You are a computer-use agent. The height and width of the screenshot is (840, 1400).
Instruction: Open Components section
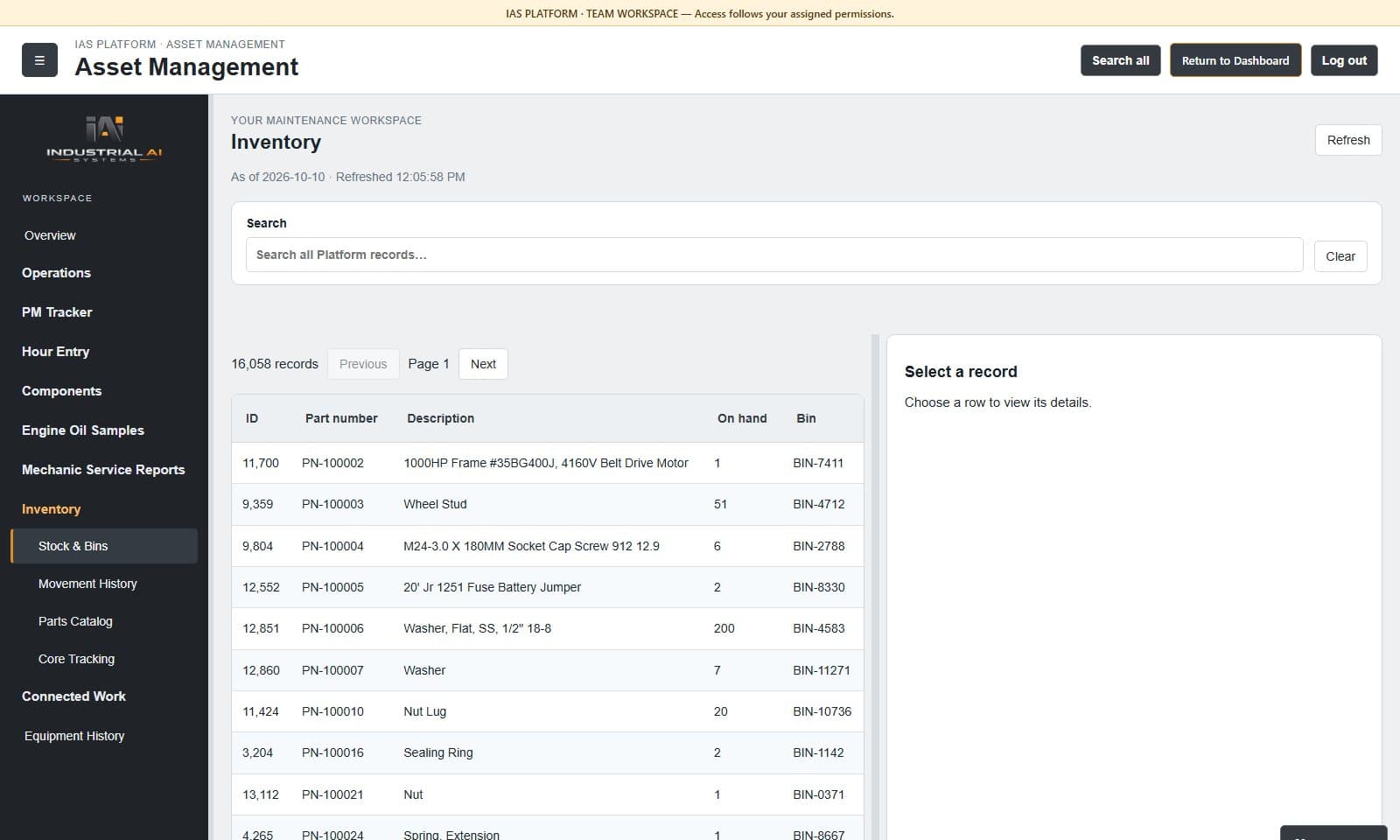(x=61, y=391)
